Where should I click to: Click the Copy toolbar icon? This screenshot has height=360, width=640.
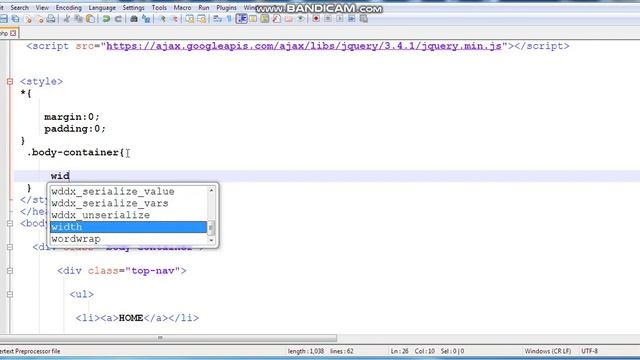tap(78, 19)
